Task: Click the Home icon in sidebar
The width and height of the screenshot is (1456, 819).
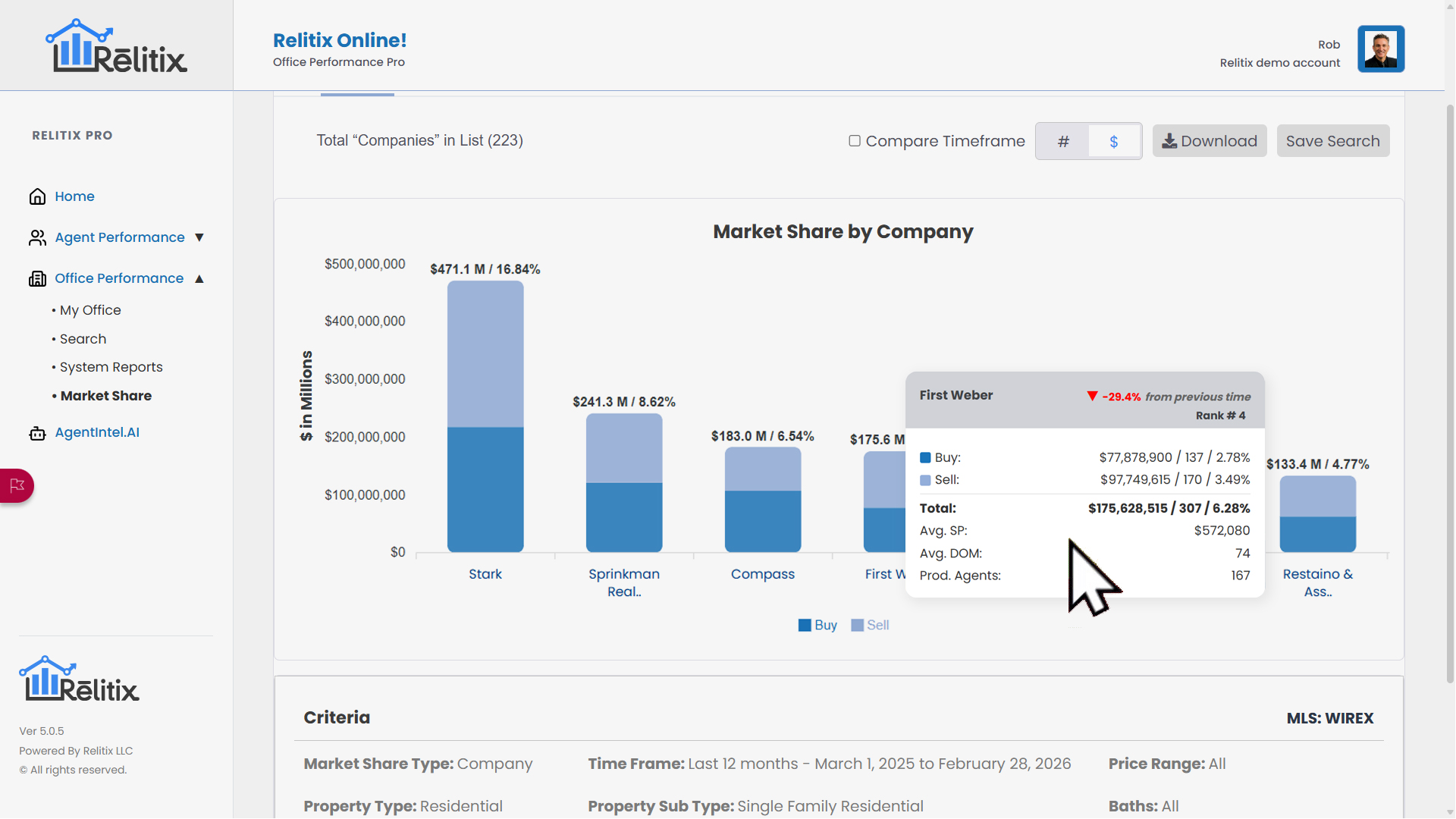Action: tap(37, 196)
